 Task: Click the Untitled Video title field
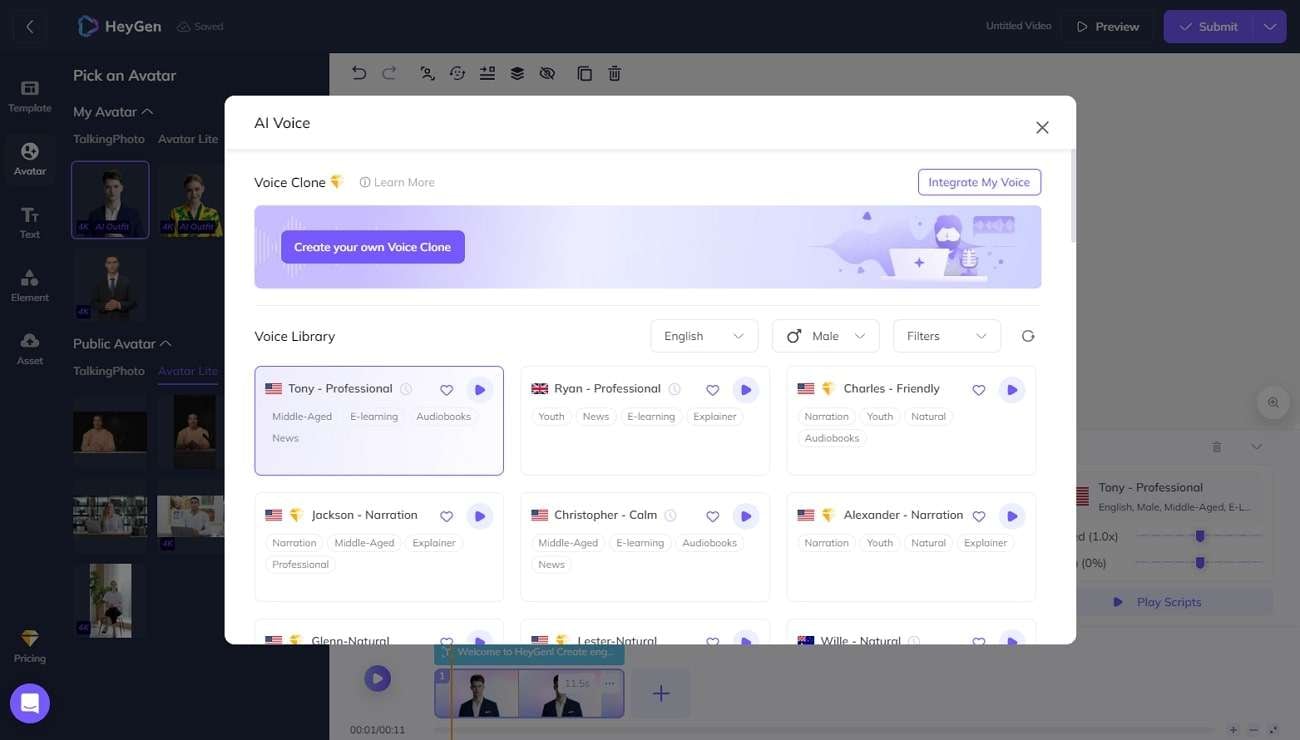tap(1018, 26)
